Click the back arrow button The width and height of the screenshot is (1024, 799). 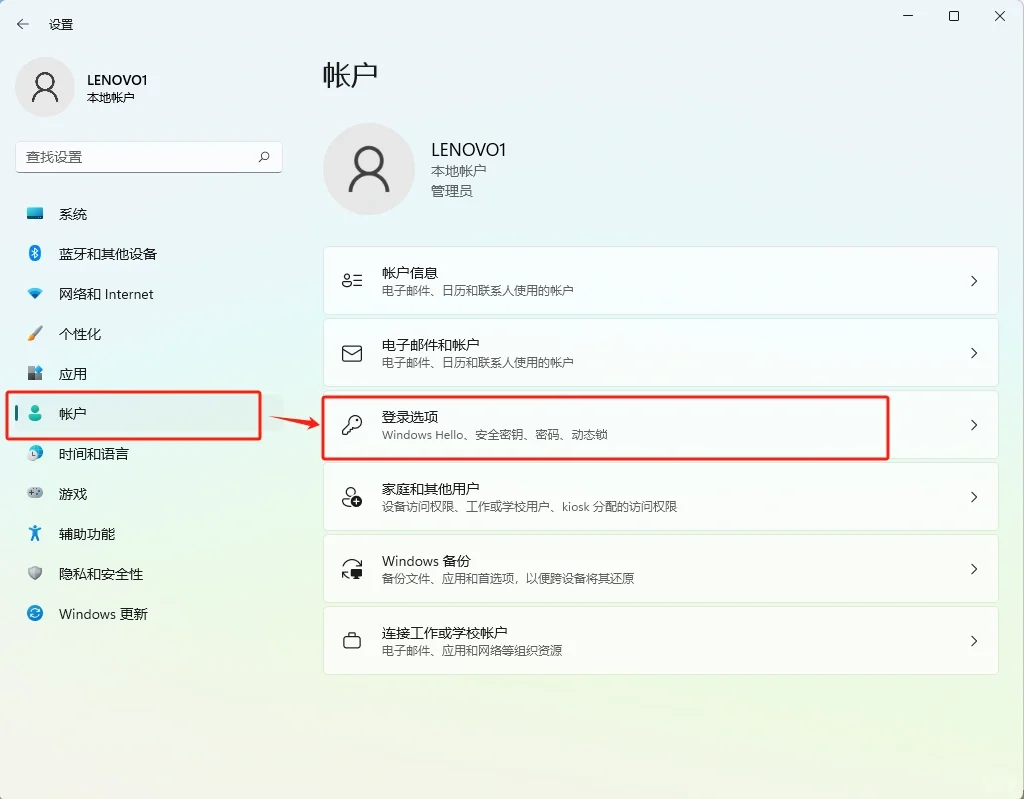tap(22, 23)
